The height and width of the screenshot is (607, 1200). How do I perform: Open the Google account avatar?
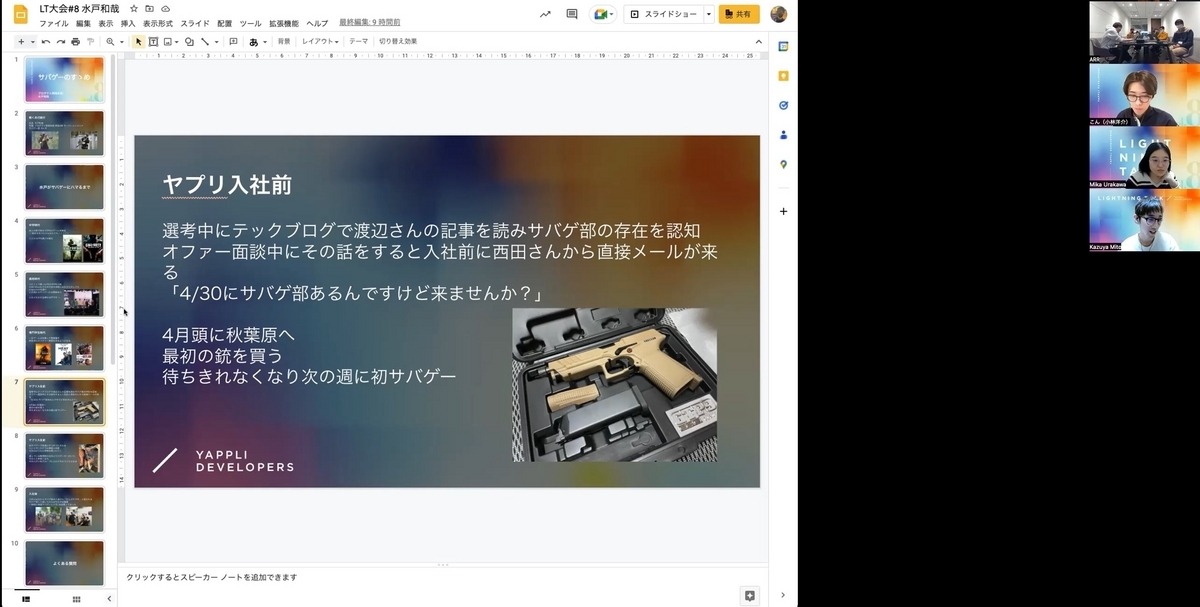click(779, 14)
